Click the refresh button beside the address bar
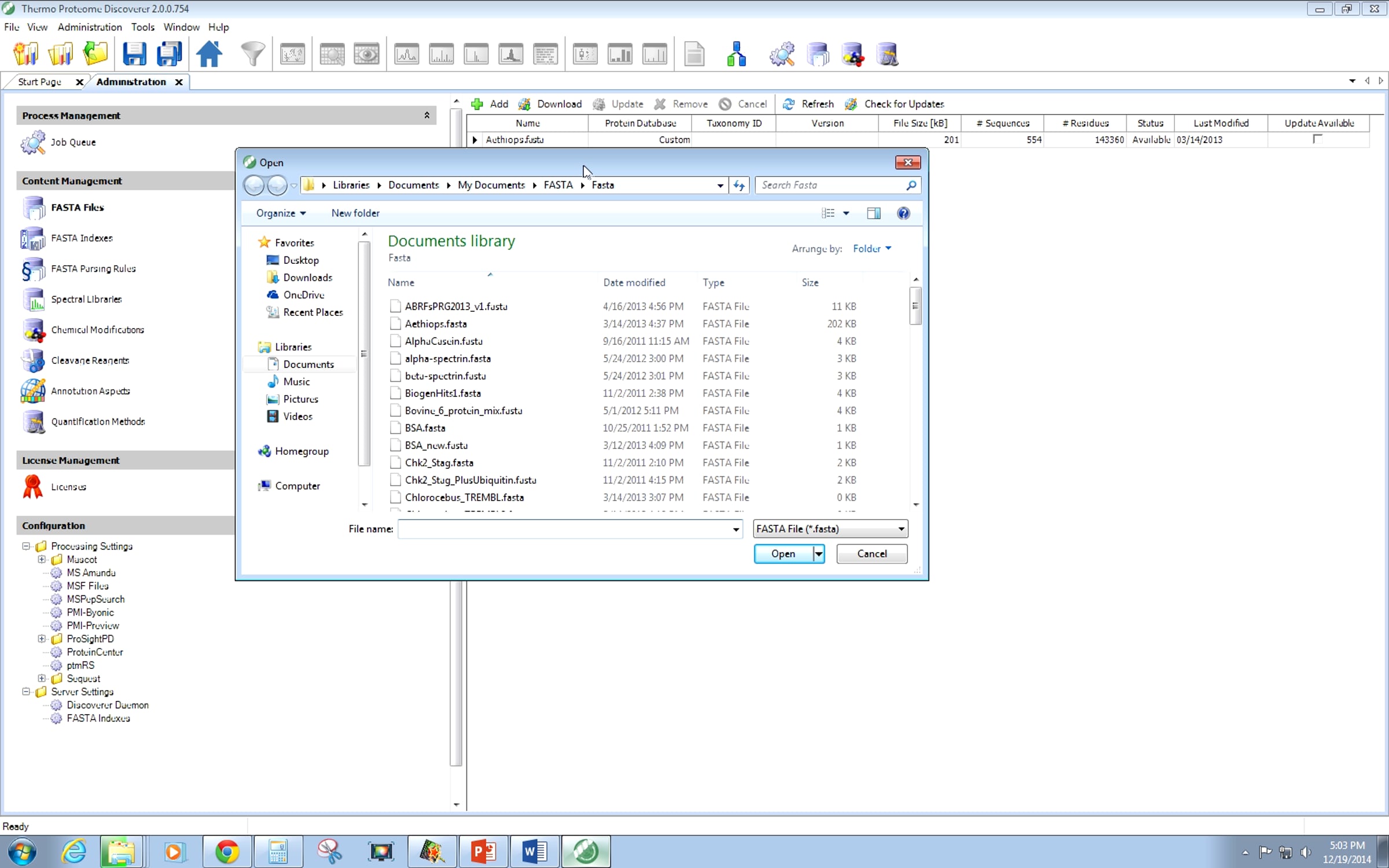1389x868 pixels. pos(739,185)
